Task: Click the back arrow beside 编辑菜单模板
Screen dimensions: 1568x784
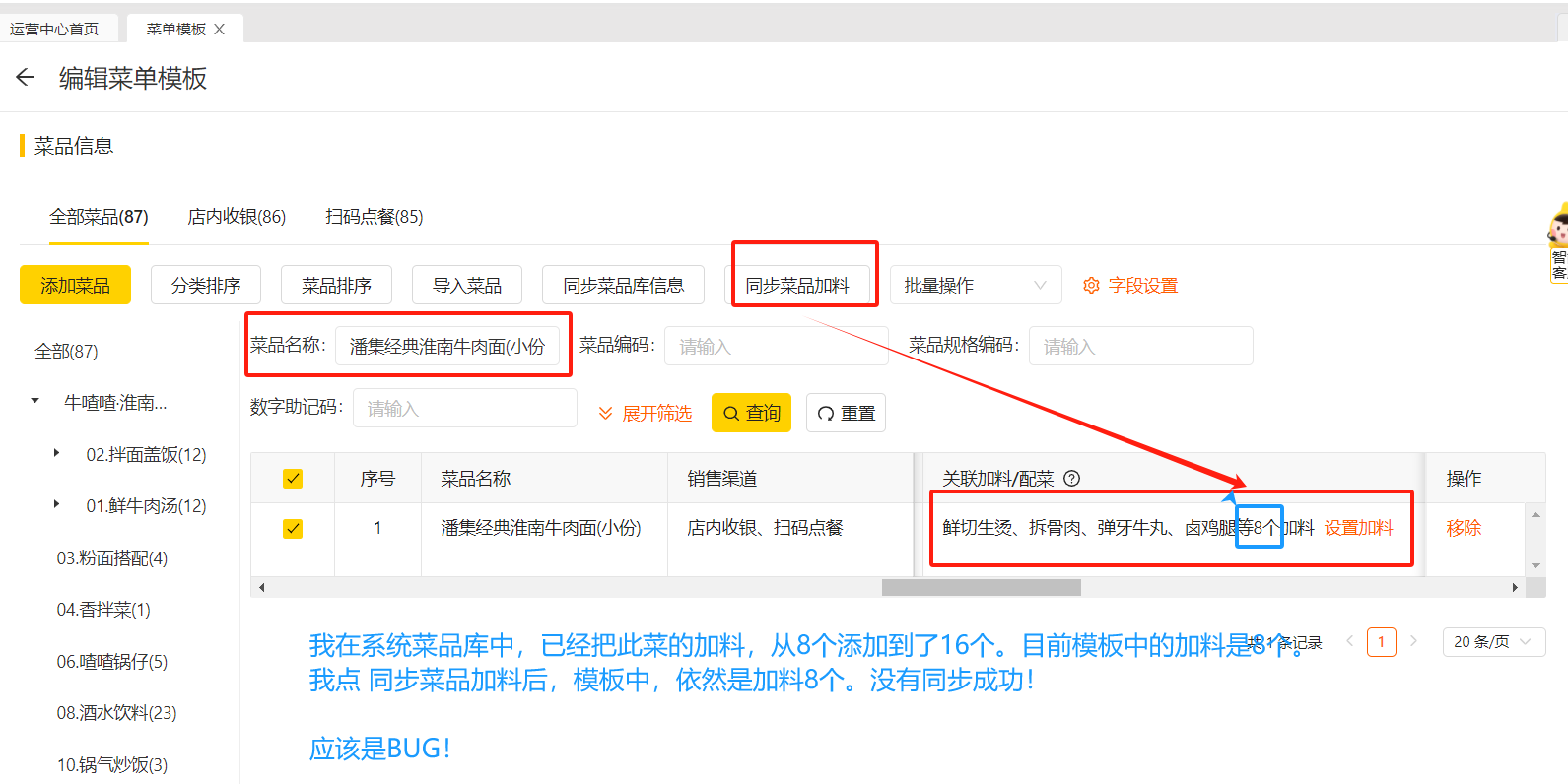Action: click(26, 78)
